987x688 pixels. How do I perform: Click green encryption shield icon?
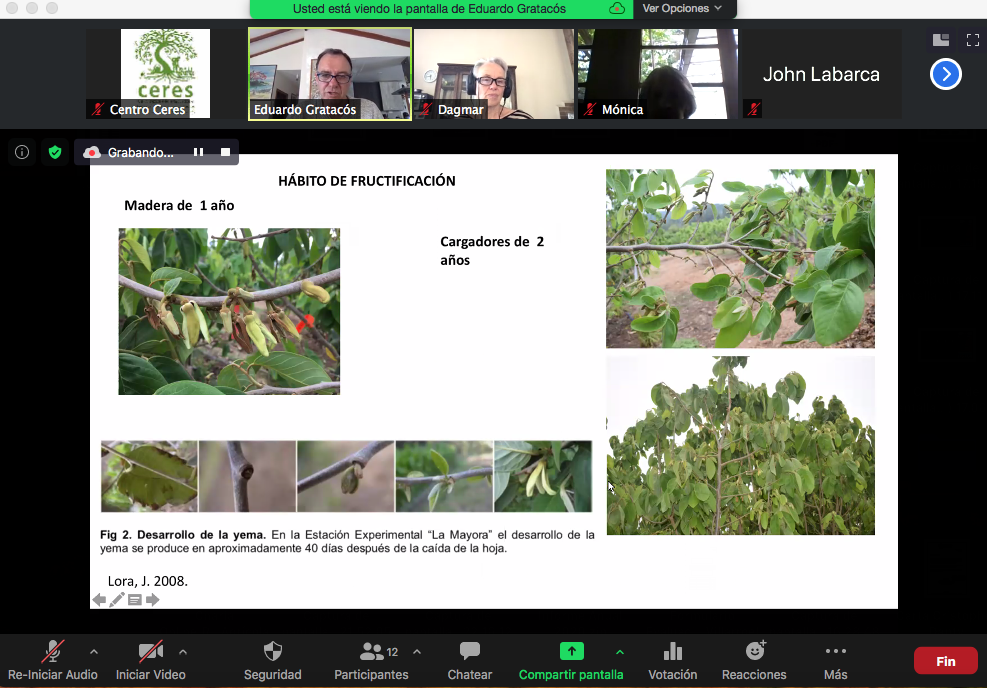(x=55, y=152)
